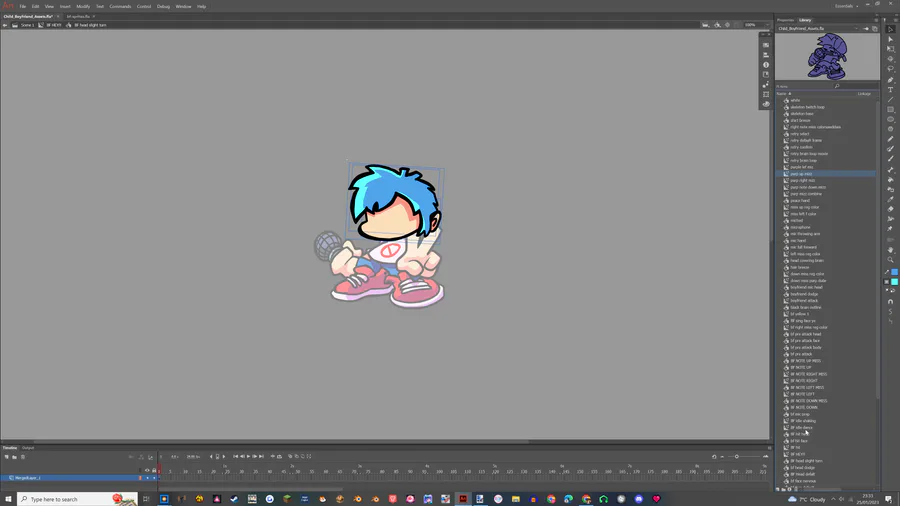Click the cyan fill color swatch

point(894,282)
